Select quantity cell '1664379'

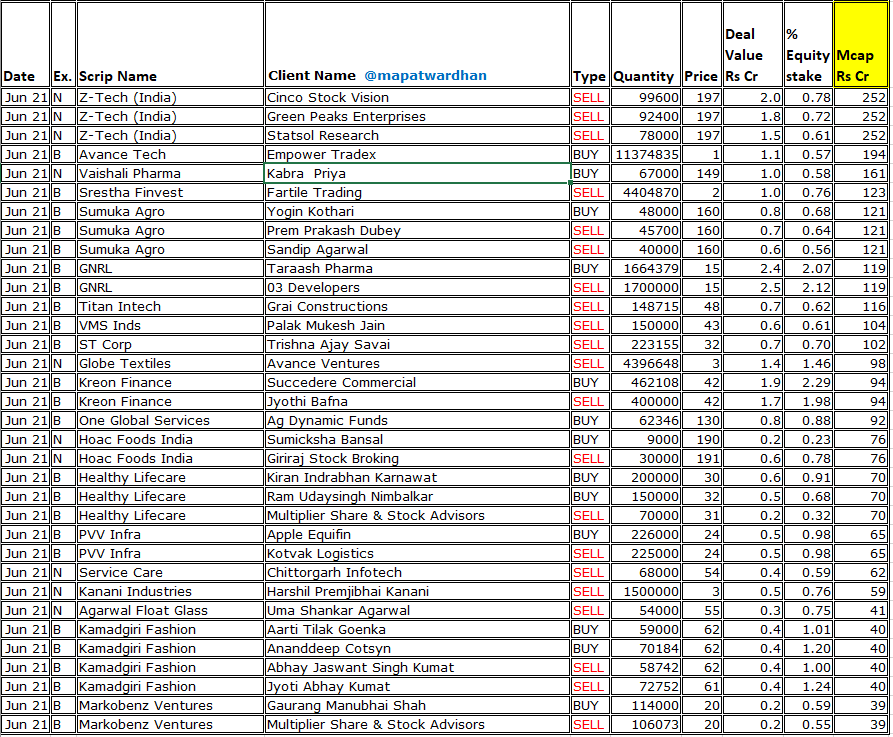(646, 268)
